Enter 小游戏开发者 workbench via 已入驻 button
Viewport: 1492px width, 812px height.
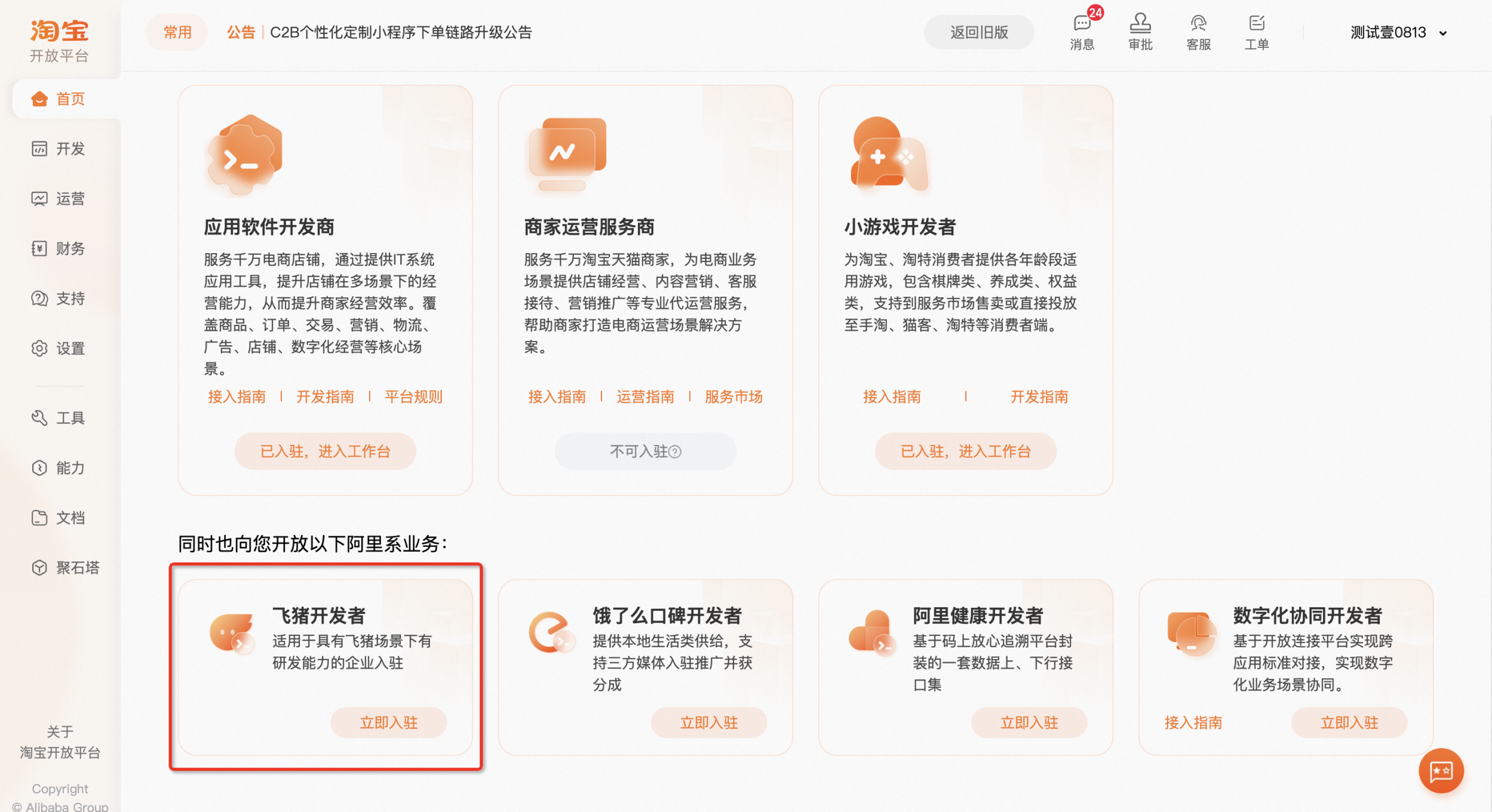[x=965, y=451]
